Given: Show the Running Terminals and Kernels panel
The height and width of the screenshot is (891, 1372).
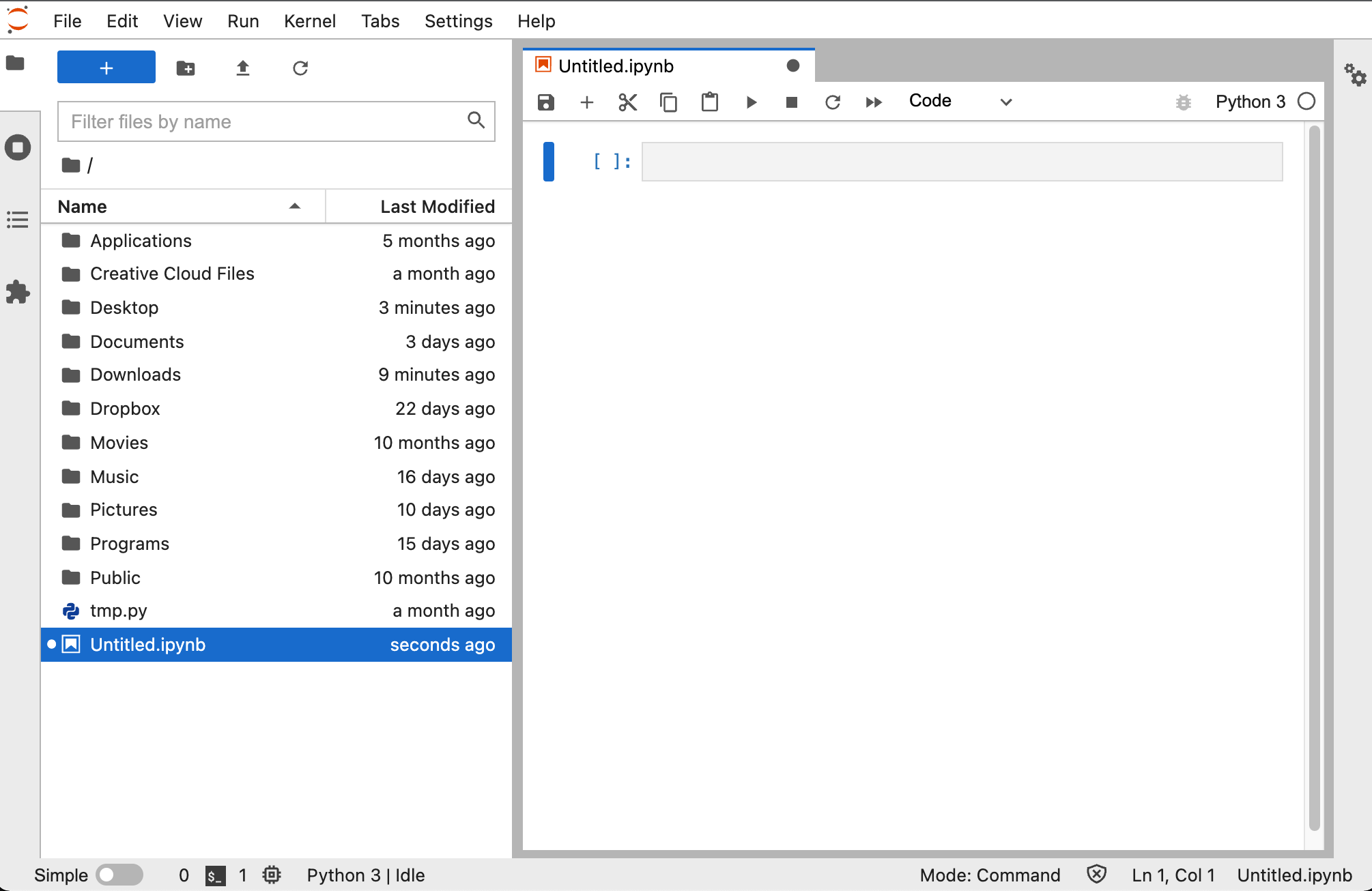Looking at the screenshot, I should pos(18,147).
